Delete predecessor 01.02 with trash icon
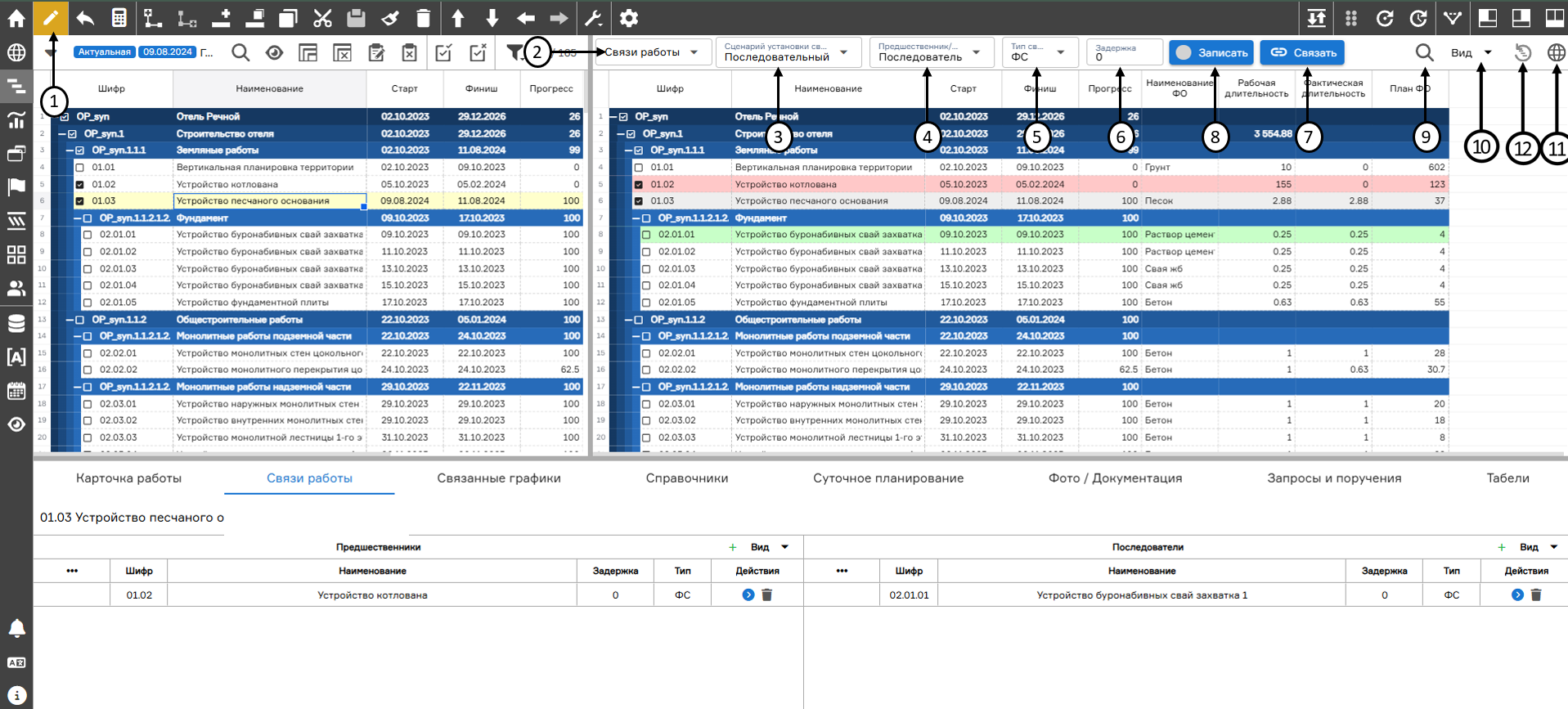Viewport: 1568px width, 709px height. (767, 595)
